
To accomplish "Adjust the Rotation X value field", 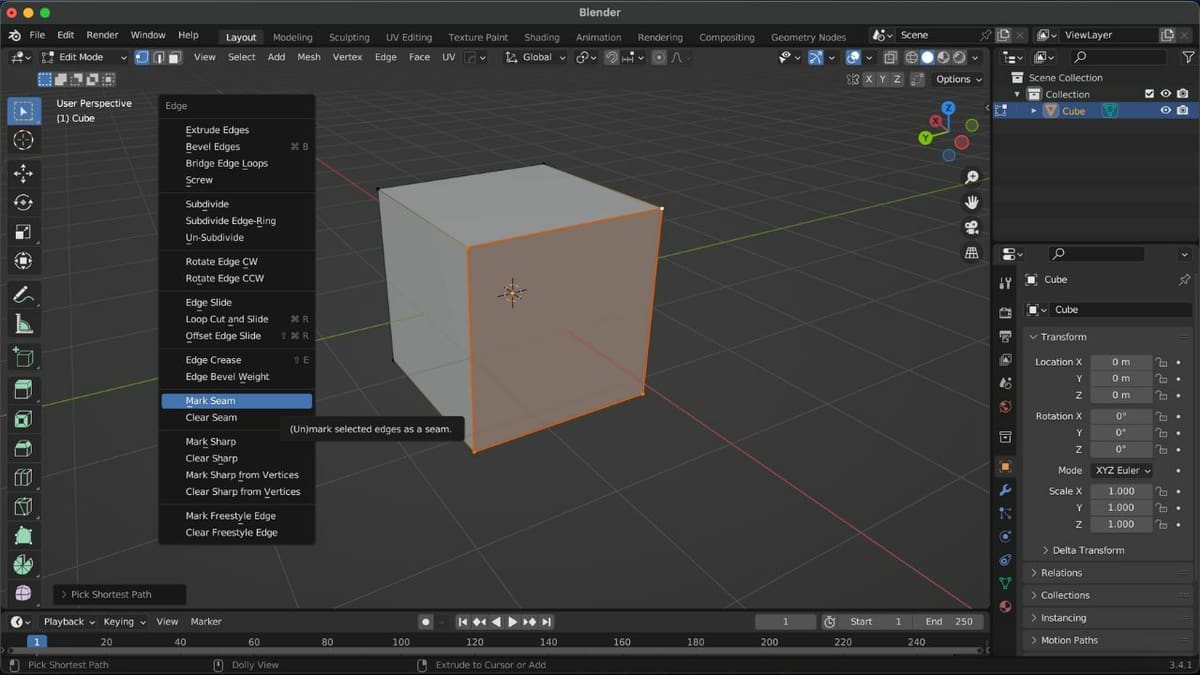I will (1121, 416).
